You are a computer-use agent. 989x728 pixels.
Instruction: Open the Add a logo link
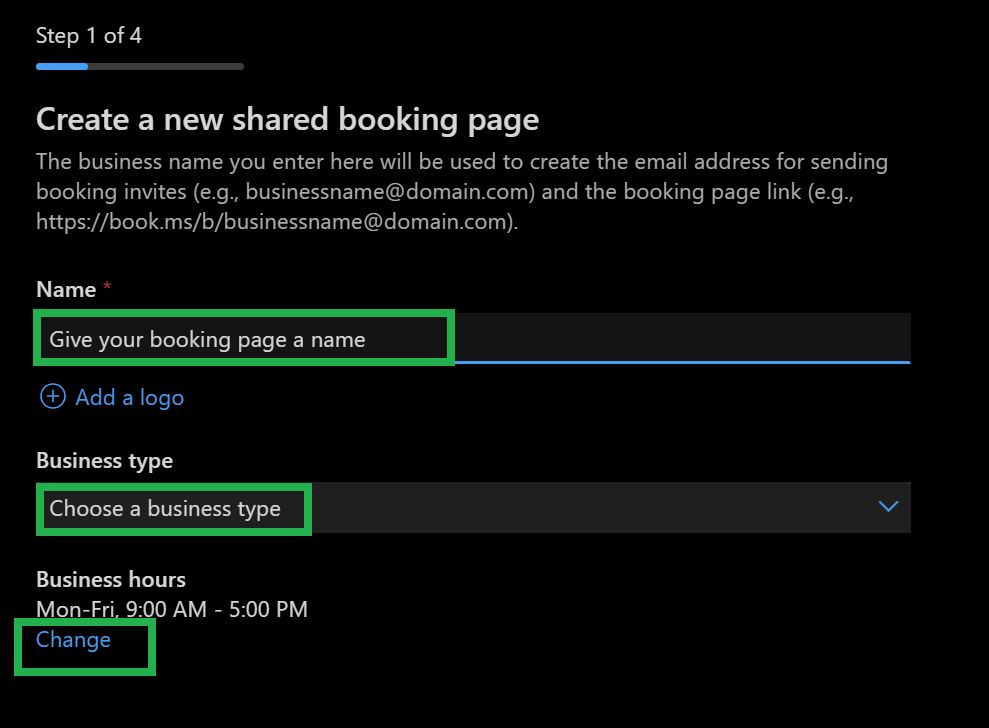pyautogui.click(x=129, y=397)
